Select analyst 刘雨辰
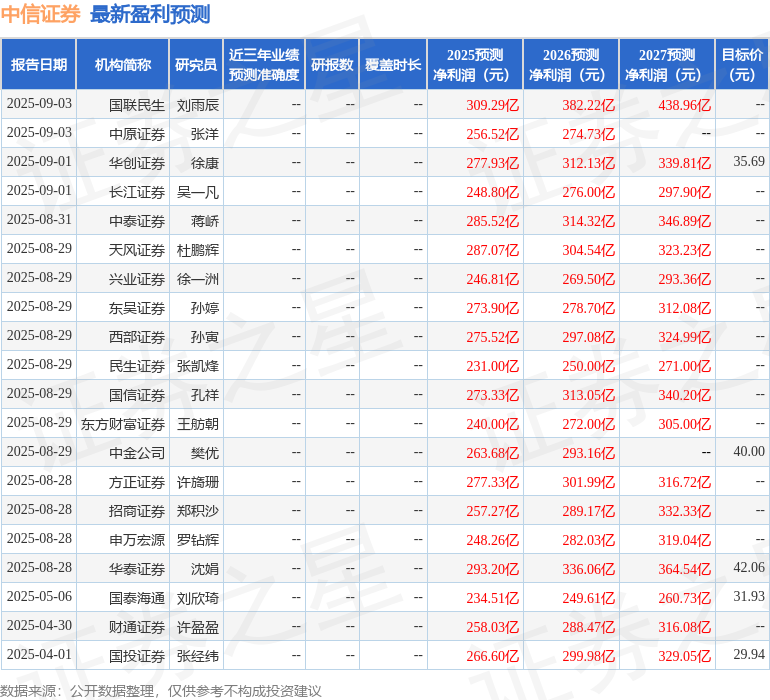Viewport: 770px width, 700px height. click(197, 105)
